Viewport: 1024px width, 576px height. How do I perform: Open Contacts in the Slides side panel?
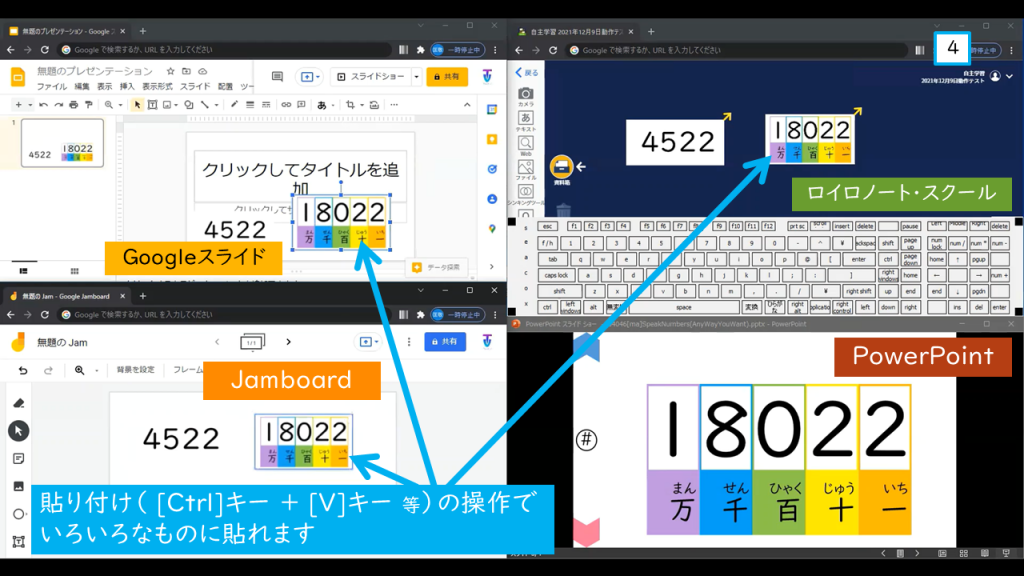(x=492, y=199)
